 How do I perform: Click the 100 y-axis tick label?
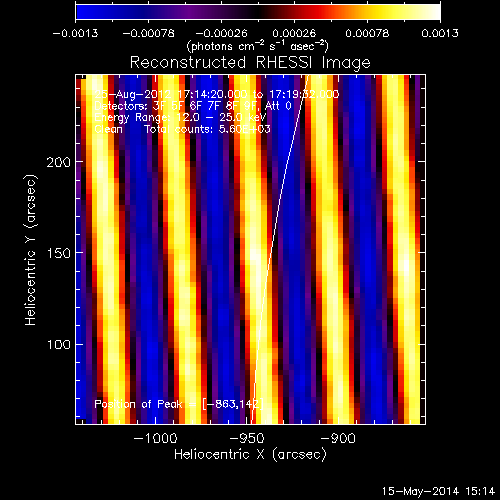(59, 344)
